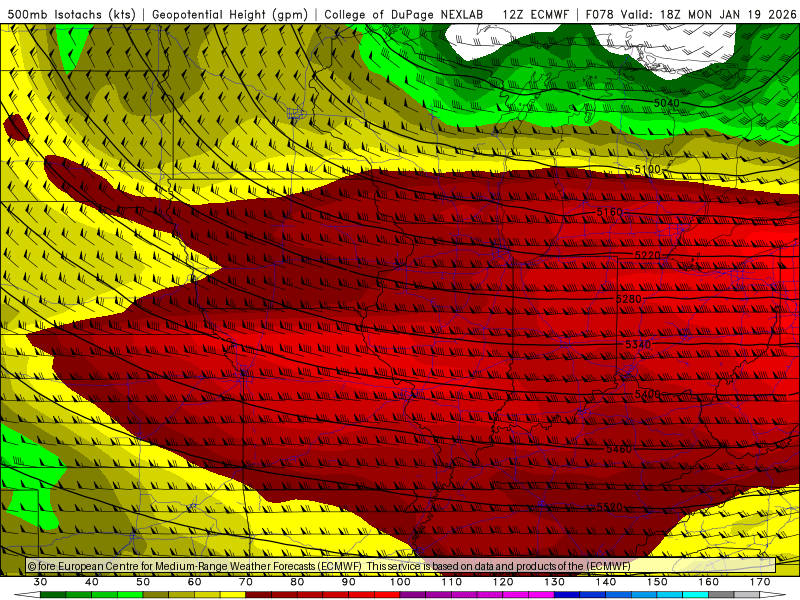
Task: Click the 5340 height contour label
Action: point(638,344)
